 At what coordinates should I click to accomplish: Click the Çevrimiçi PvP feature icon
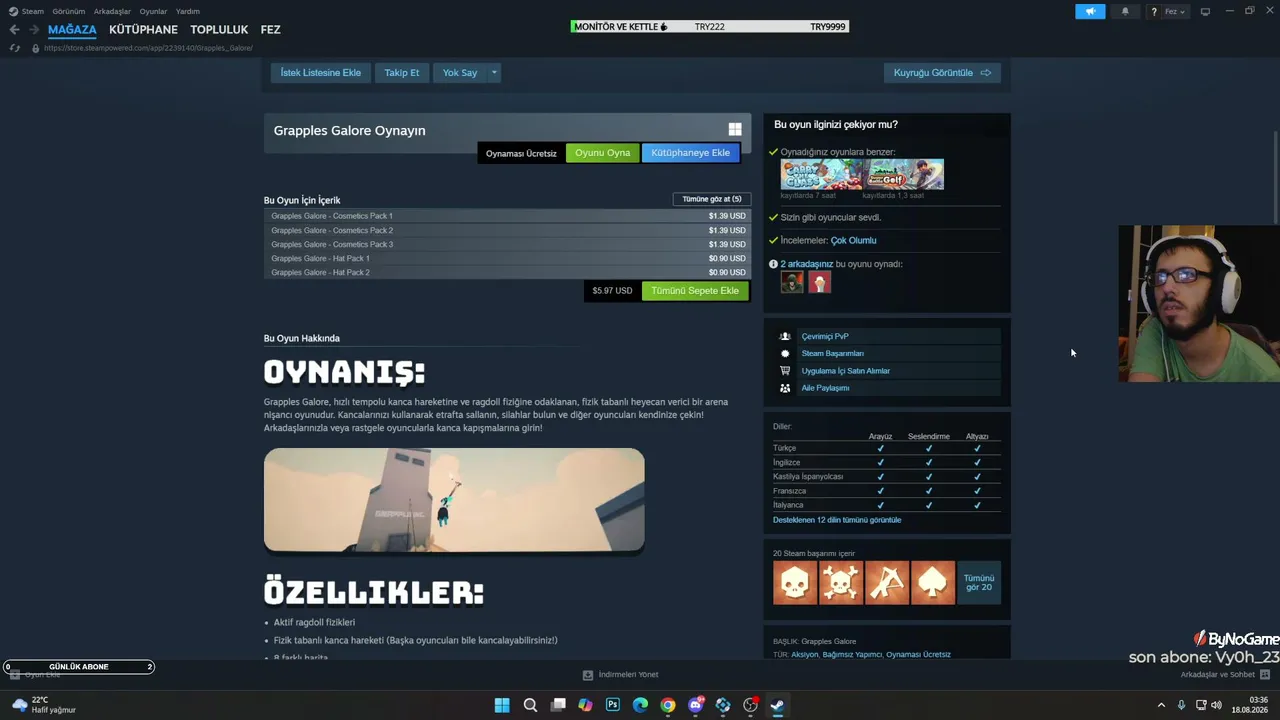pos(785,336)
